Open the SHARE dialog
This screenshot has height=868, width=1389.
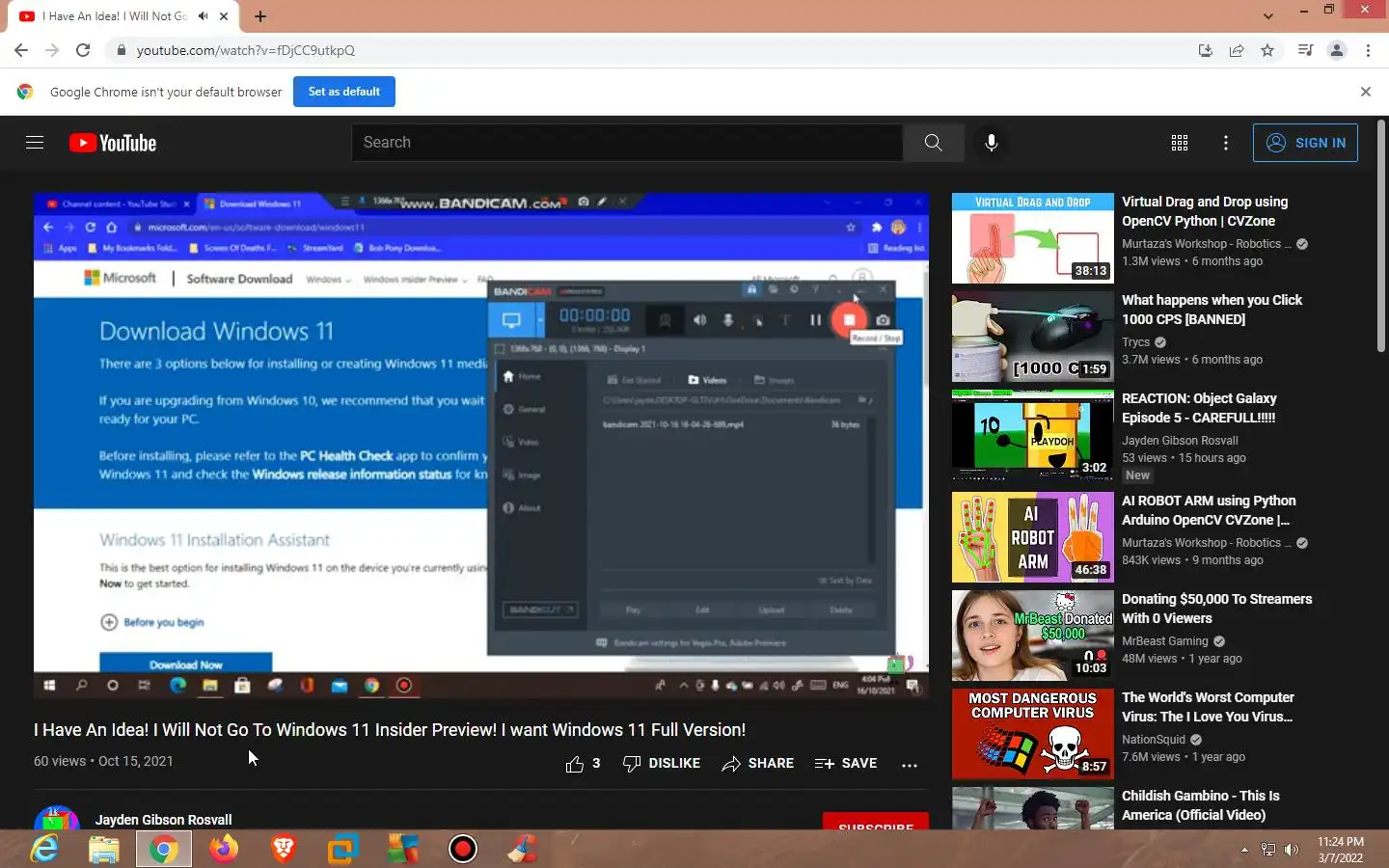[x=757, y=764]
